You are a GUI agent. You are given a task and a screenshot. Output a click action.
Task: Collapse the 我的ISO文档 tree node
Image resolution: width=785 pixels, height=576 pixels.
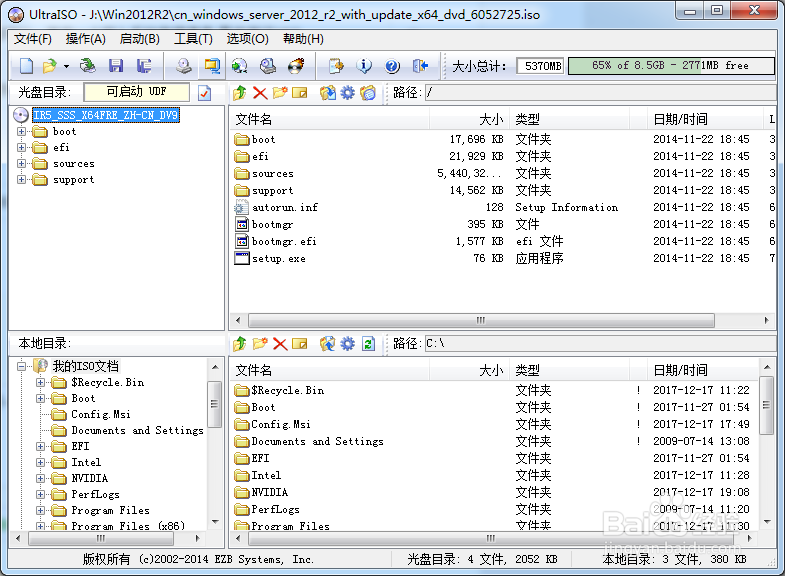coord(22,366)
